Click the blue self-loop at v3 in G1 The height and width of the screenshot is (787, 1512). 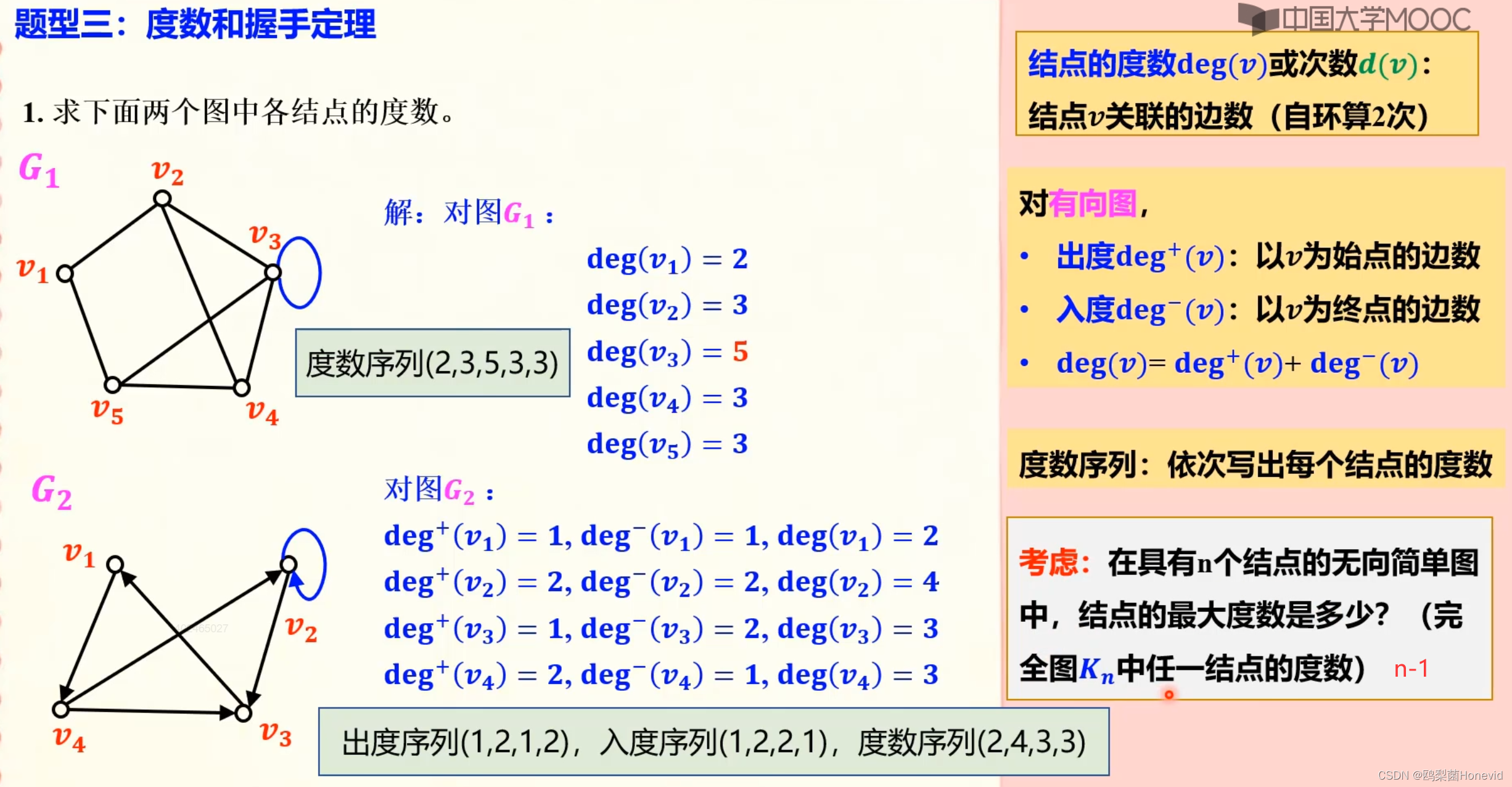pyautogui.click(x=300, y=272)
